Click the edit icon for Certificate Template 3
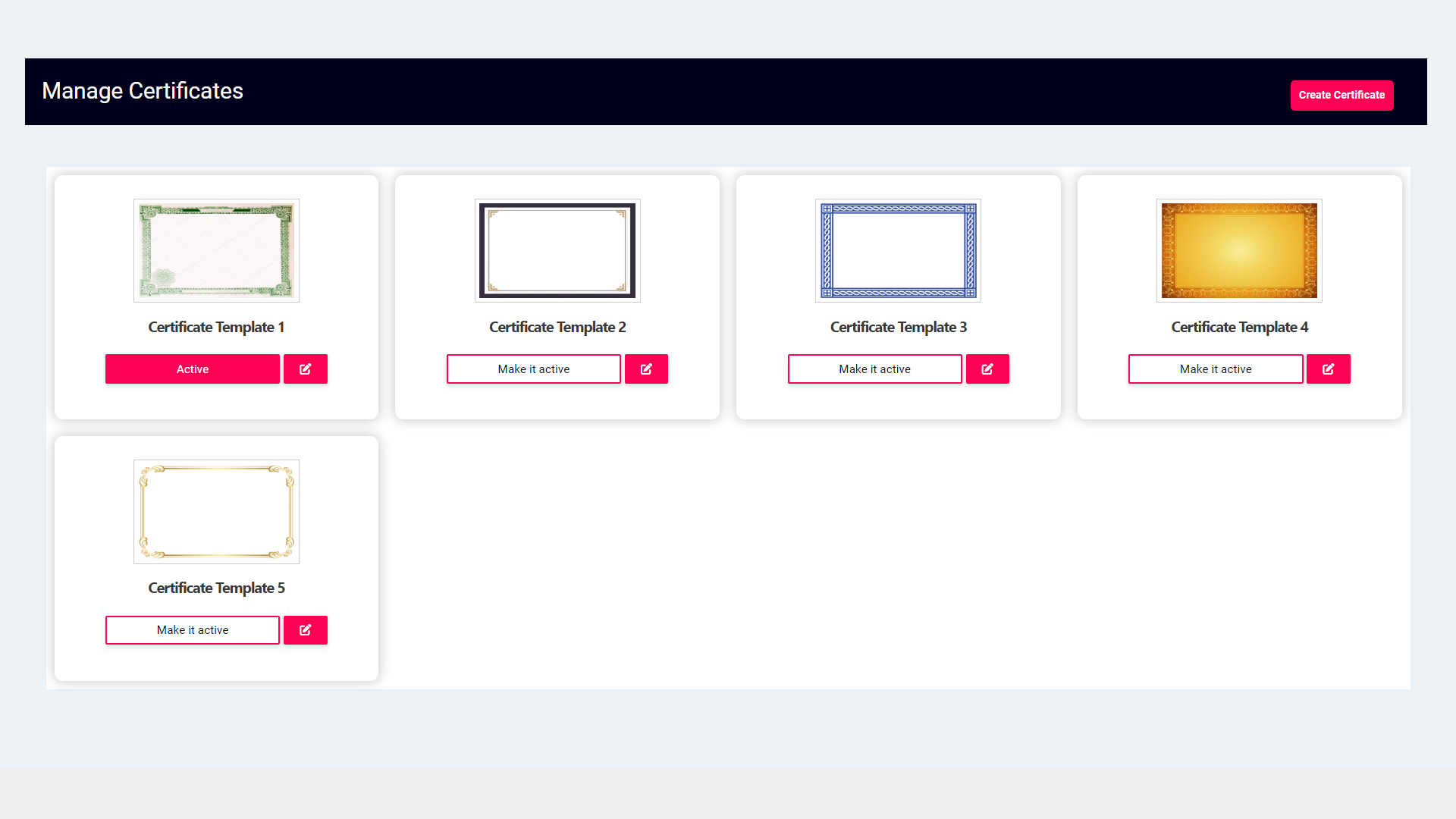The width and height of the screenshot is (1456, 819). [987, 369]
